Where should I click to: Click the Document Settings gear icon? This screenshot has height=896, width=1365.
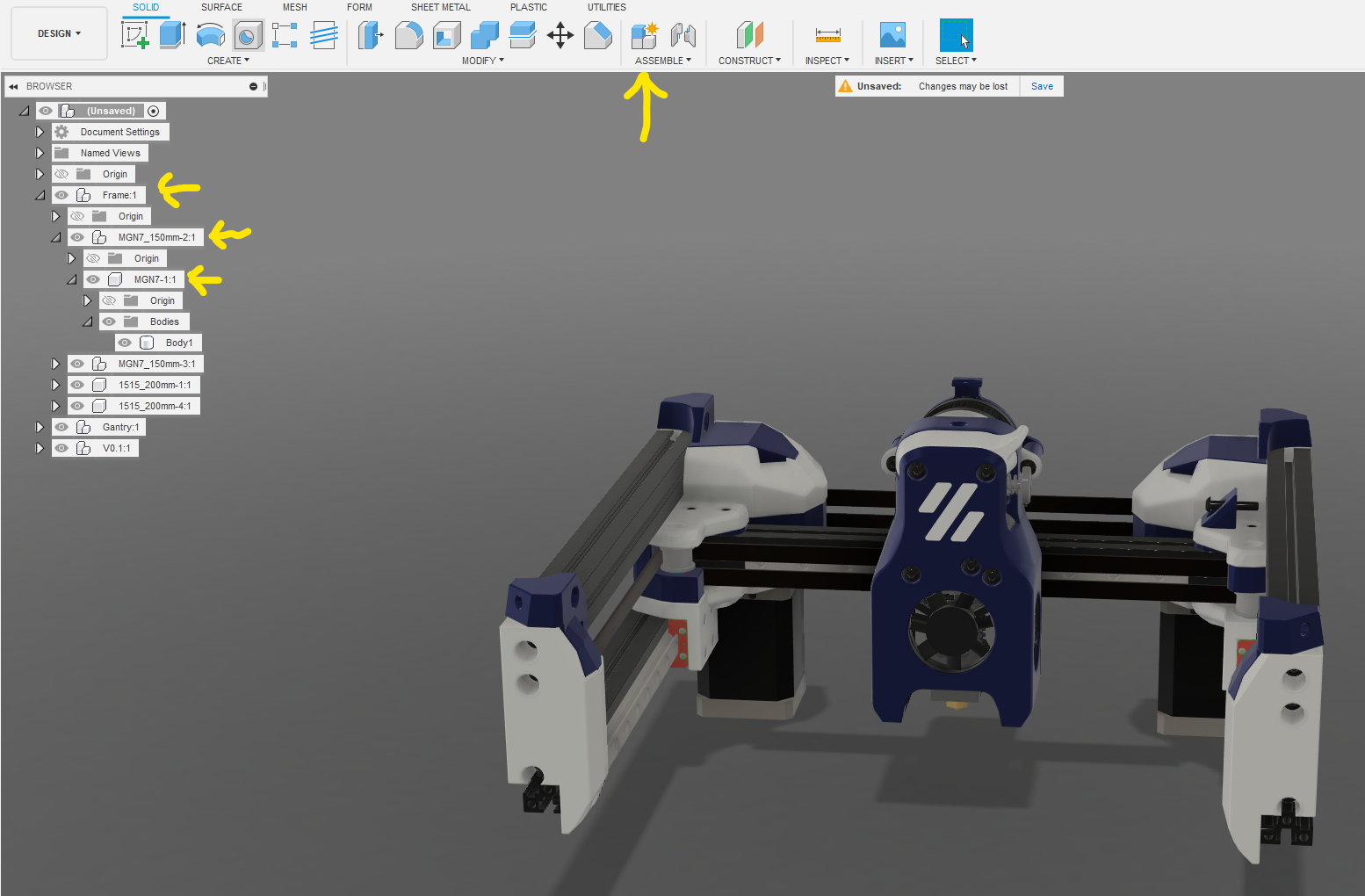61,132
